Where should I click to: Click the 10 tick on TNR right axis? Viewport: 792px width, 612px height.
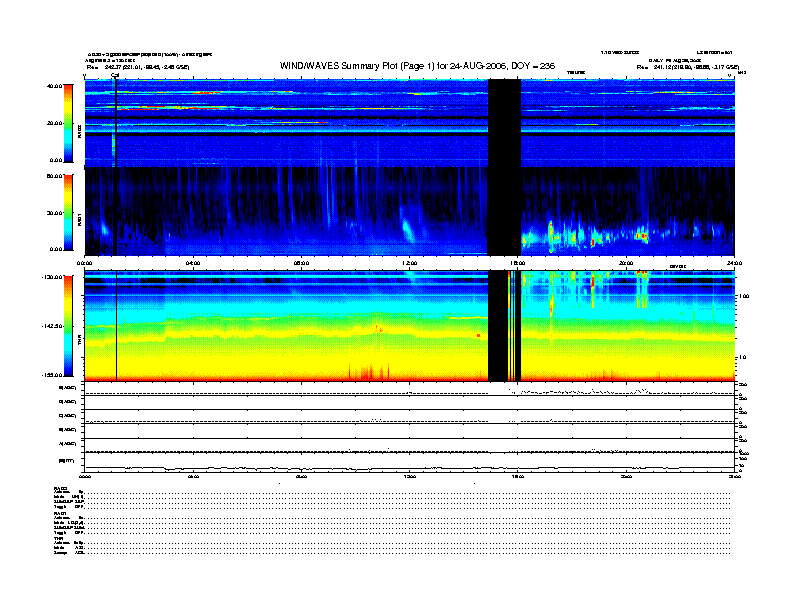[743, 357]
